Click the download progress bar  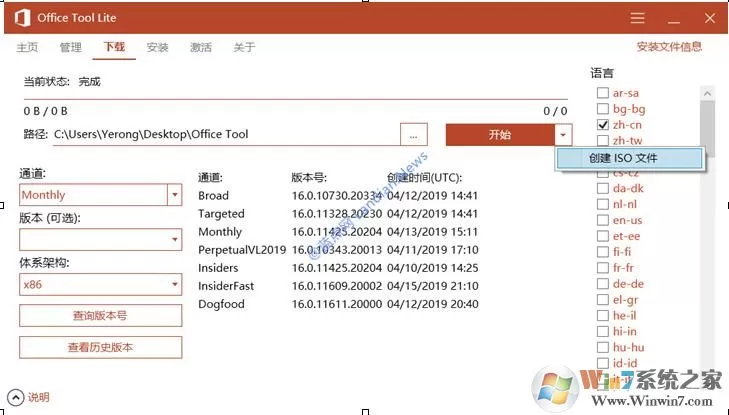point(296,99)
